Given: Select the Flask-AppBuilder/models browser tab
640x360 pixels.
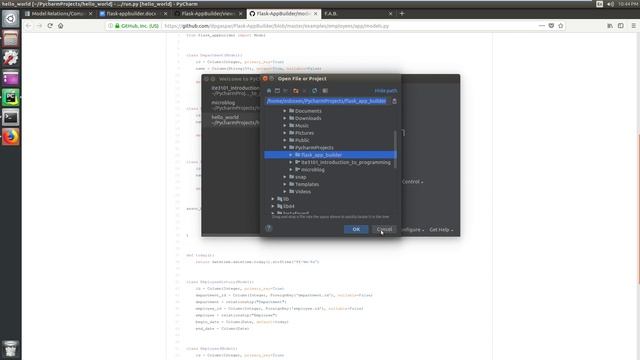Looking at the screenshot, I should [x=284, y=13].
